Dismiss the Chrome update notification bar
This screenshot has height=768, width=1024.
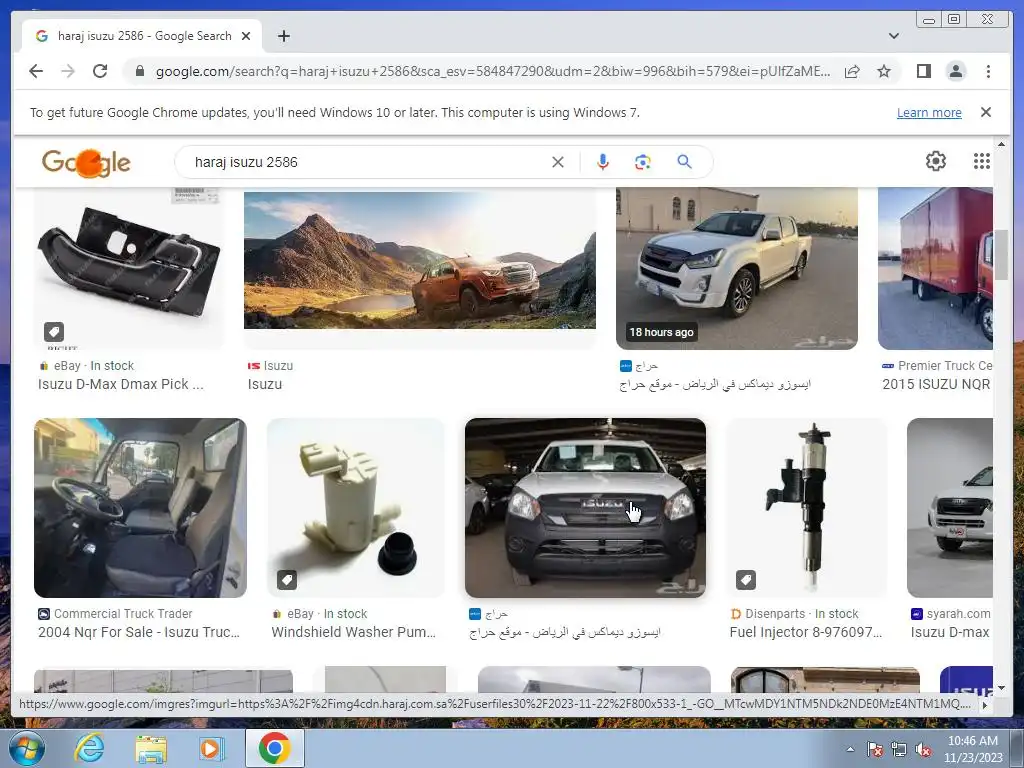coord(985,112)
